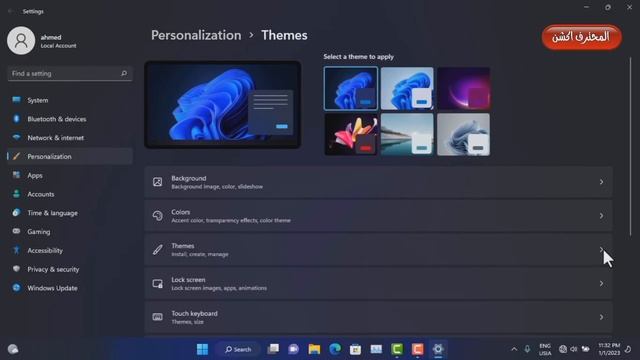Select Personalization in the sidebar
Image resolution: width=640 pixels, height=360 pixels.
point(69,156)
